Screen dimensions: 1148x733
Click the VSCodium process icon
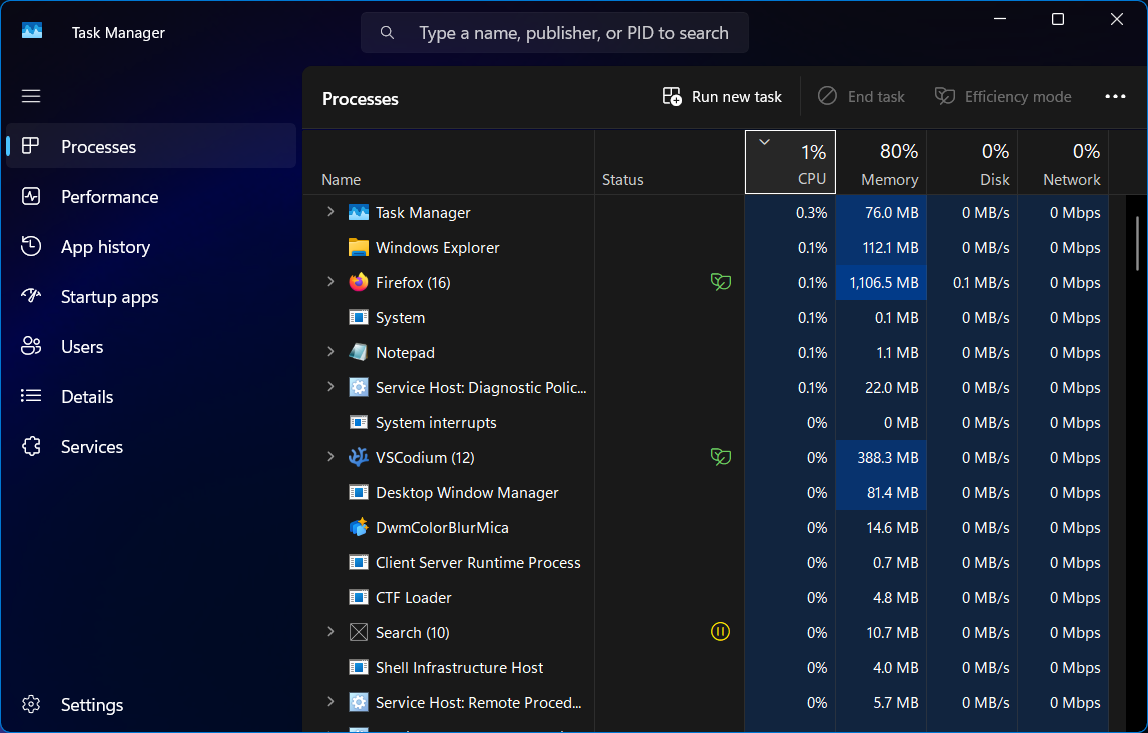point(359,458)
